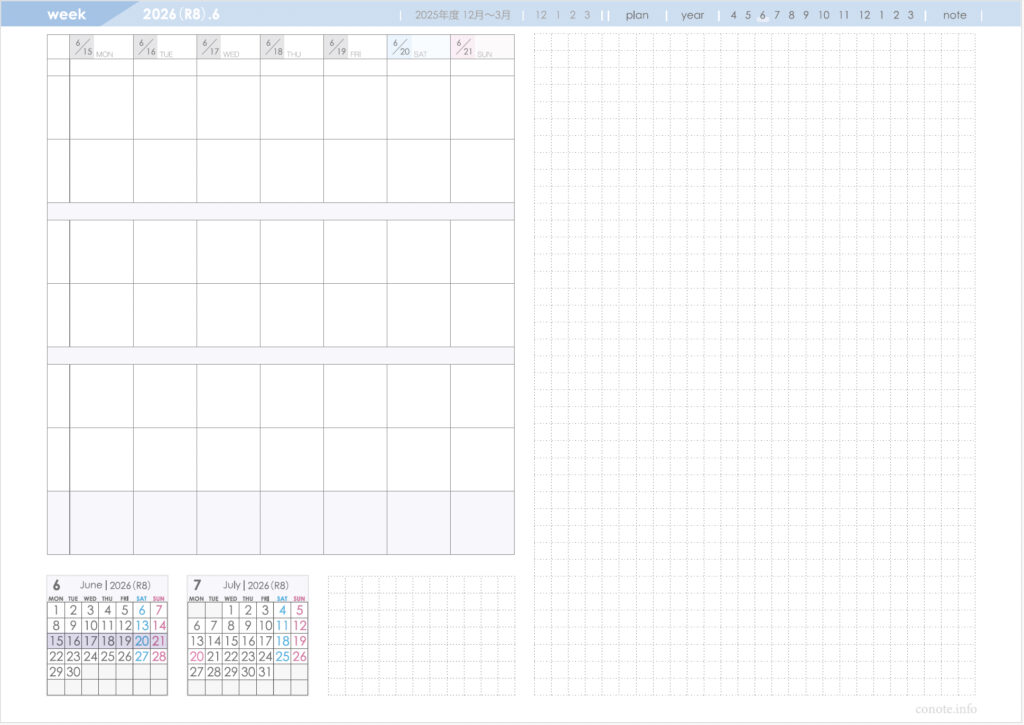Select July 31 in the mini calendar
The image size is (1024, 725).
click(x=265, y=672)
